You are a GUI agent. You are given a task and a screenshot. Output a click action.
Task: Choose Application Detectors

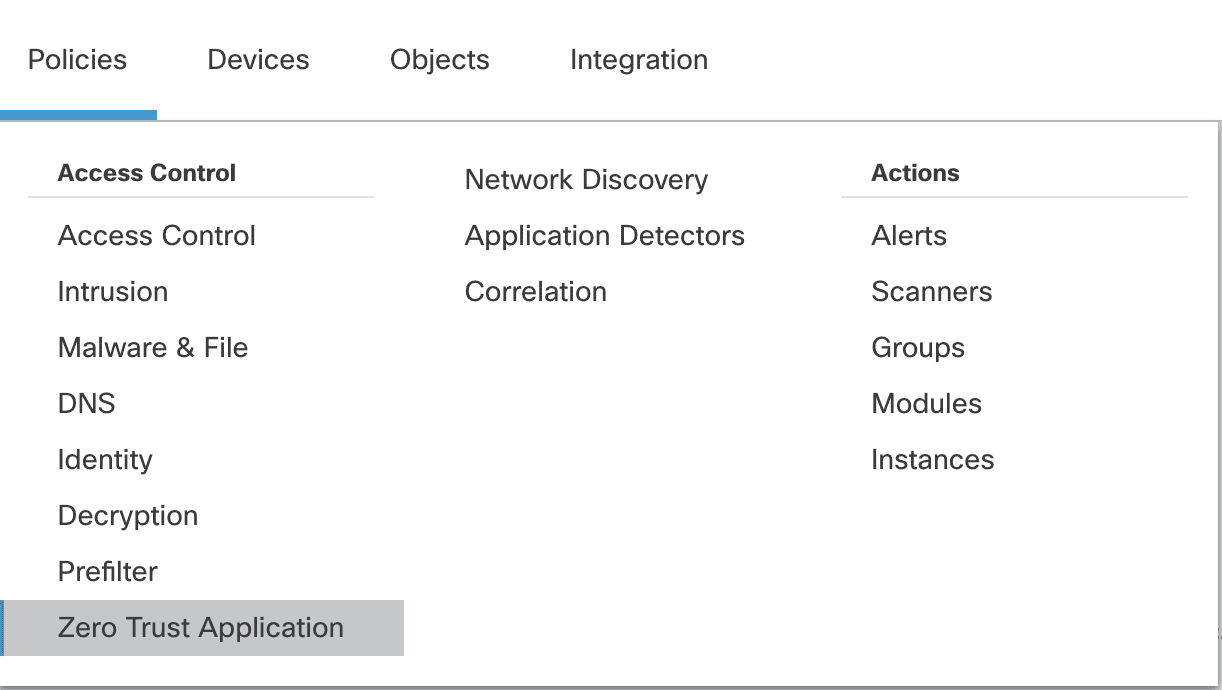[605, 236]
